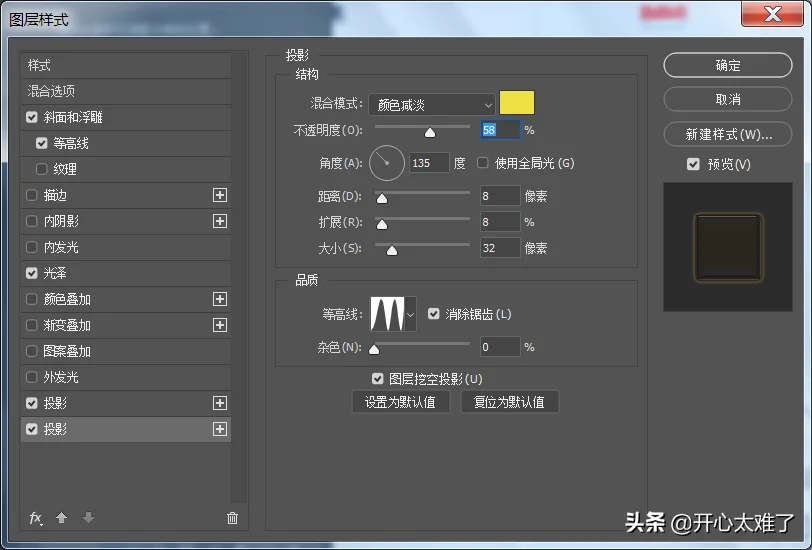The image size is (812, 550).
Task: Click the 确定 button
Action: 728,65
